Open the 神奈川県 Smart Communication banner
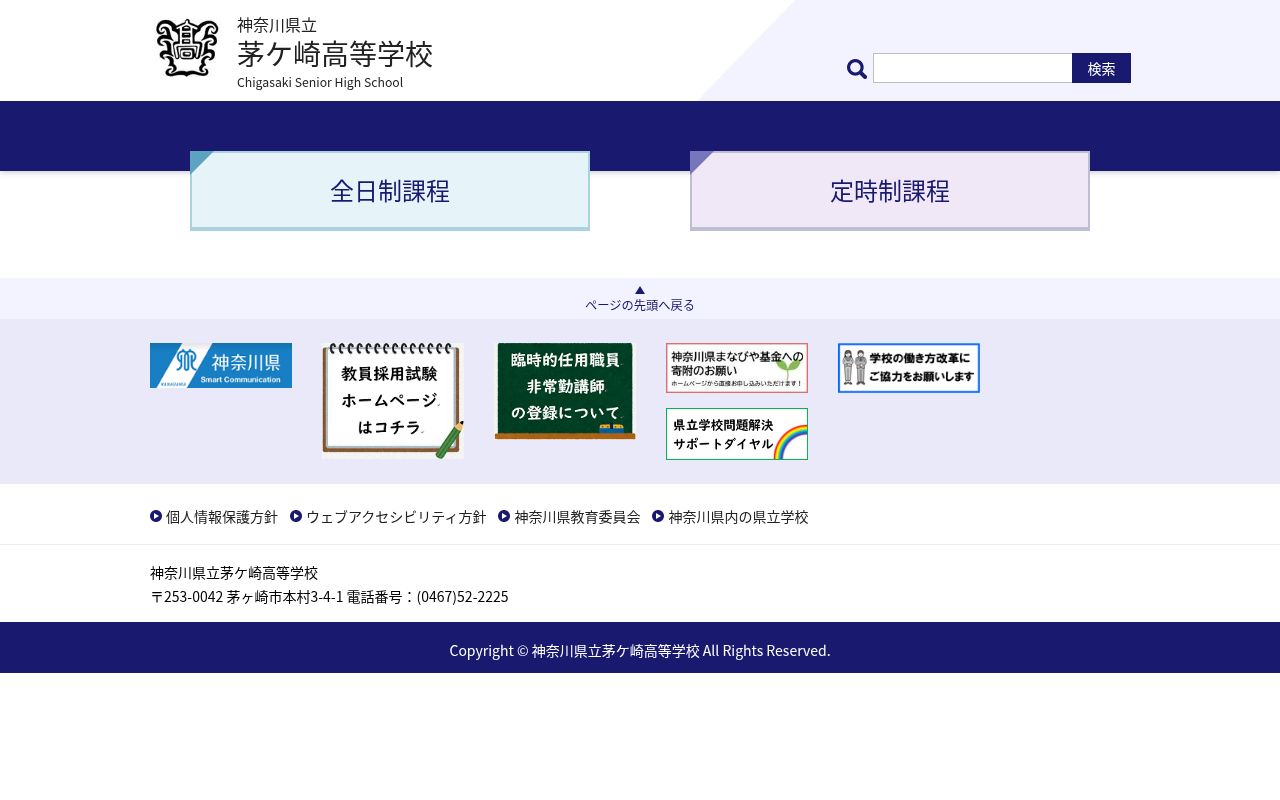Image resolution: width=1280 pixels, height=800 pixels. tap(221, 365)
